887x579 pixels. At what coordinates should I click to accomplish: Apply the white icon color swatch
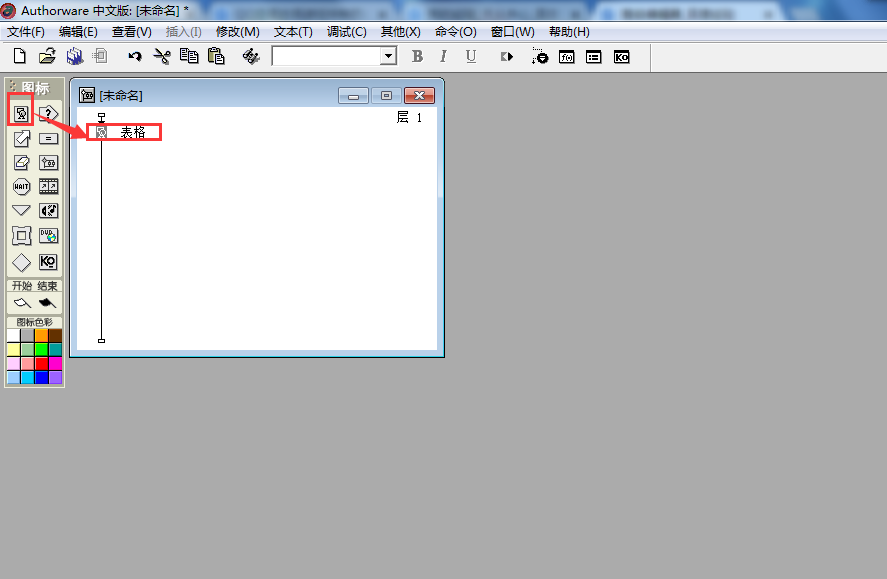point(14,336)
